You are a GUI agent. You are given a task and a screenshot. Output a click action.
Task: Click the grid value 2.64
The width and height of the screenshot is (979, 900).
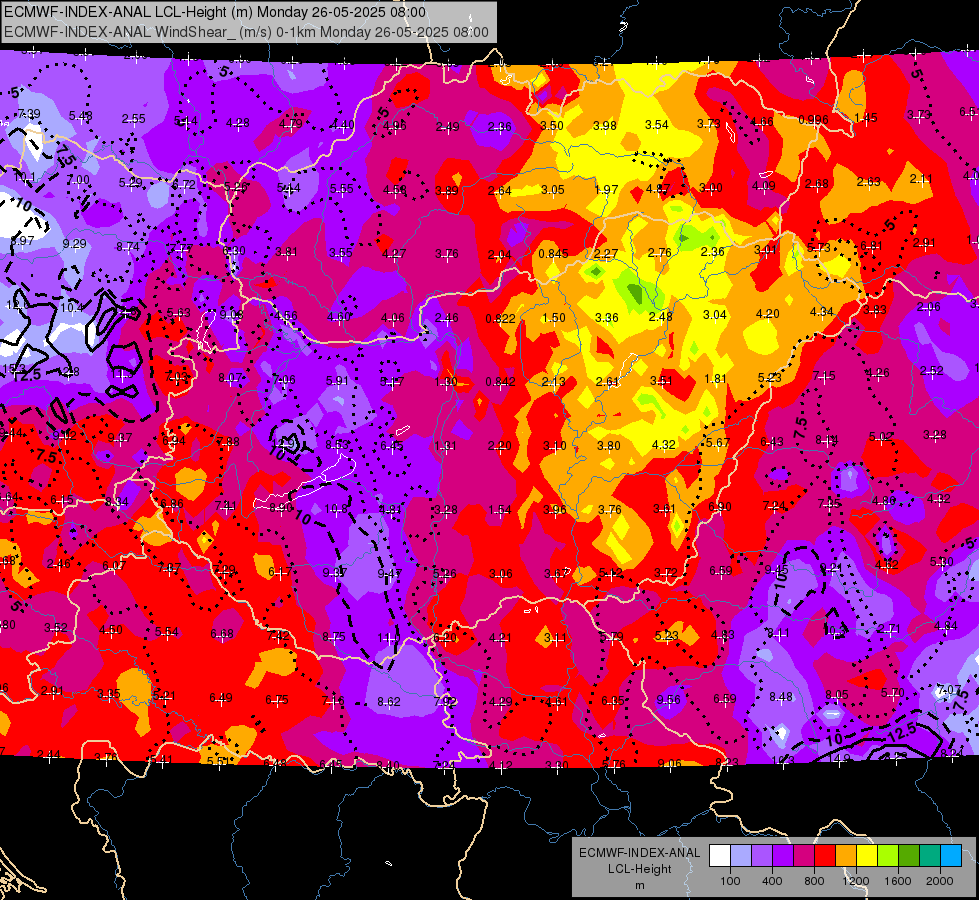click(x=499, y=190)
